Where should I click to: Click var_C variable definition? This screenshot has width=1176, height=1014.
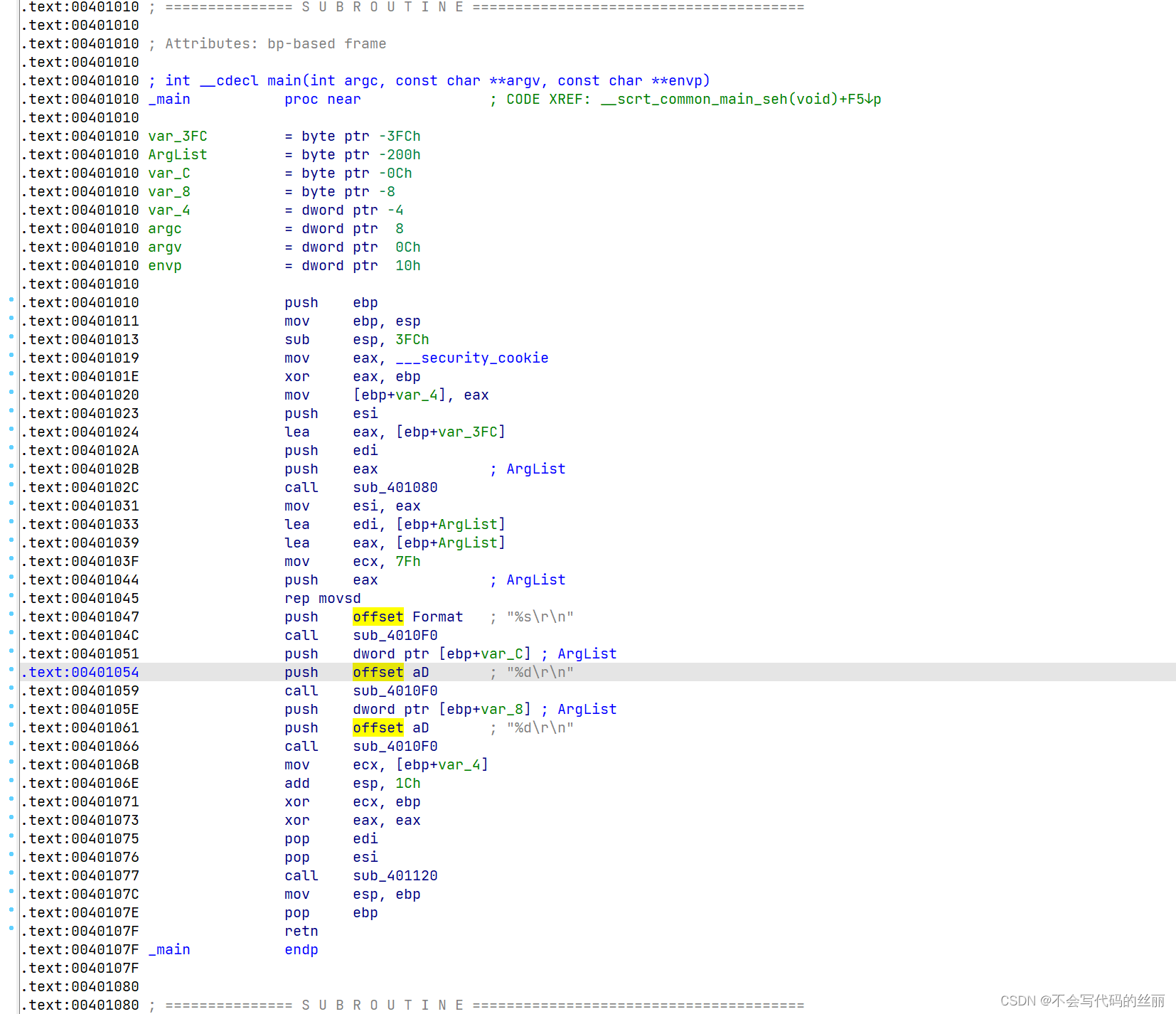click(280, 173)
